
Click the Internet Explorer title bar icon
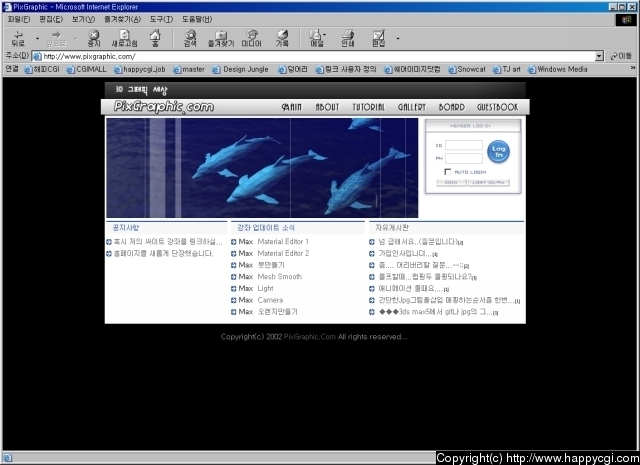tap(7, 7)
